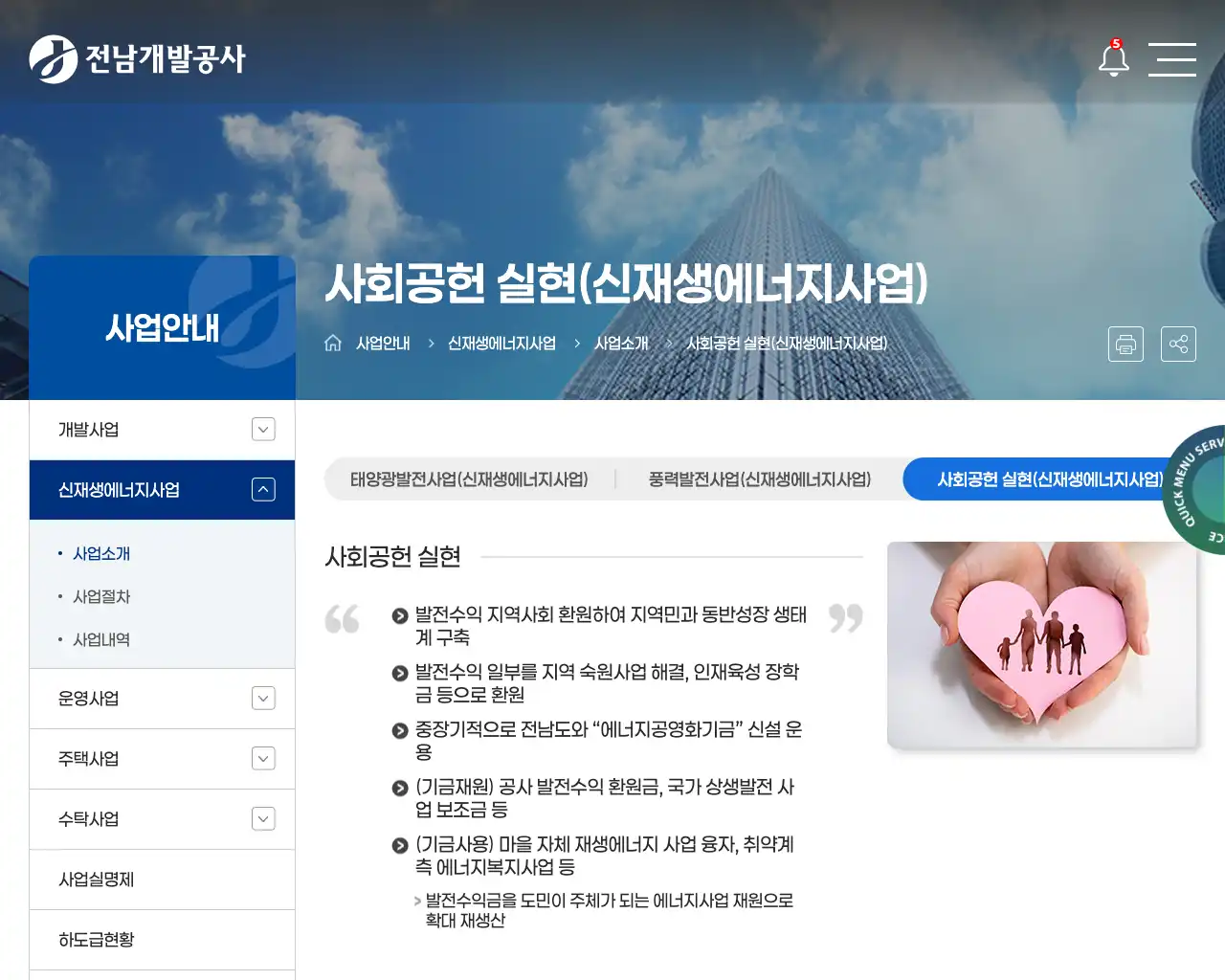Image resolution: width=1225 pixels, height=980 pixels.
Task: Open the 개발사업 sidebar item
Action: pyautogui.click(x=162, y=430)
